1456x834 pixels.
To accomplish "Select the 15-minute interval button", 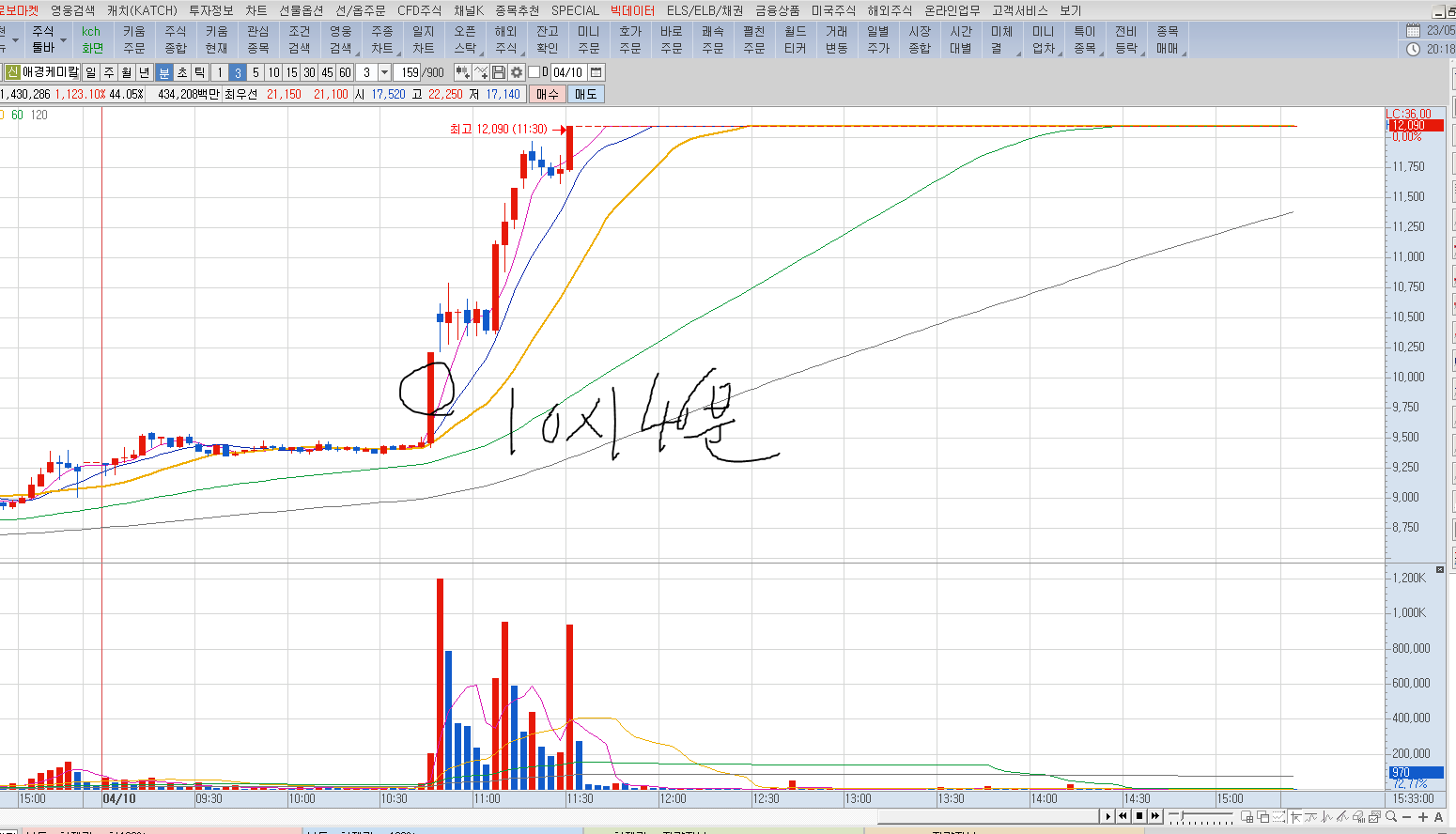I will [291, 72].
